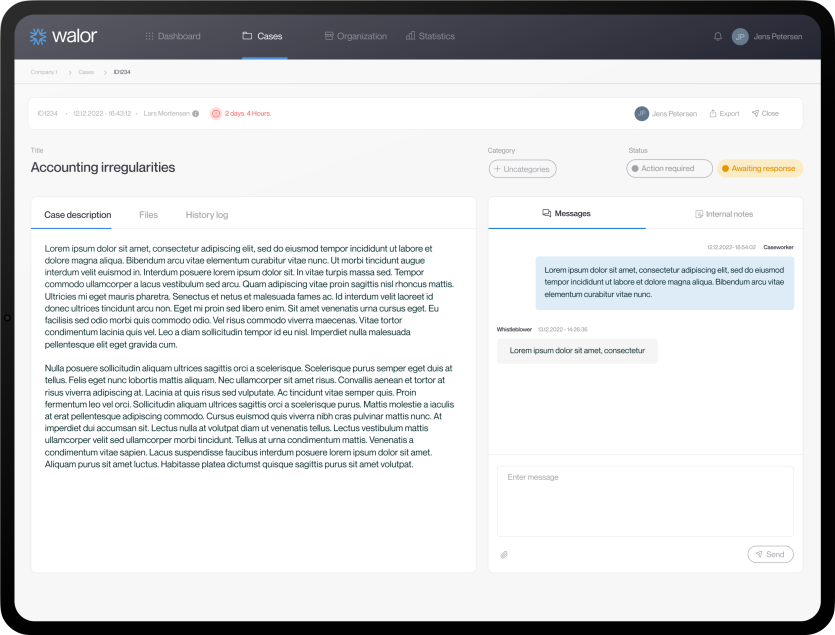Click the JP avatar in the top bar
This screenshot has height=635, width=835.
coord(740,36)
